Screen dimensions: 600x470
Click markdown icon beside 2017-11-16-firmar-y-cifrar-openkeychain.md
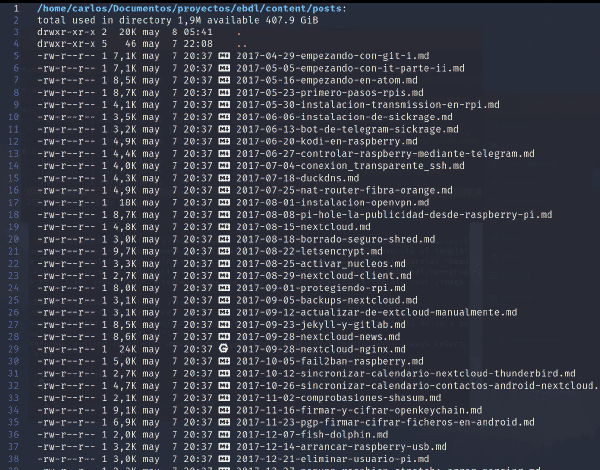[x=224, y=410]
